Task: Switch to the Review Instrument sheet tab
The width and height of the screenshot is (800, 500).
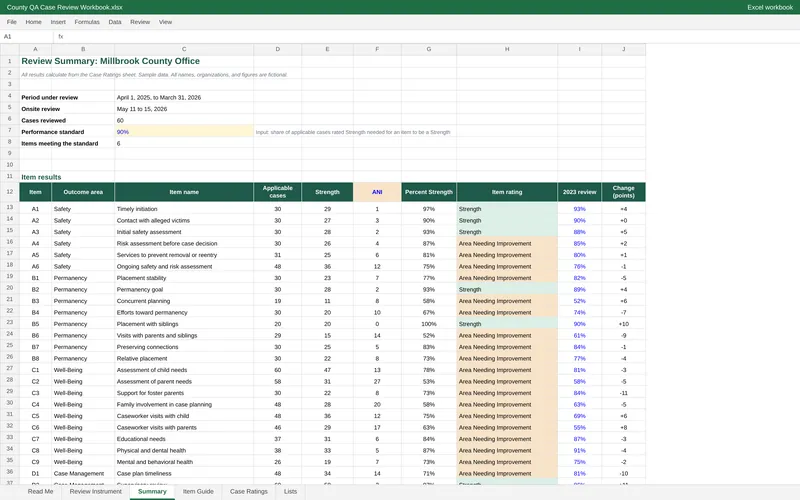Action: coord(95,491)
